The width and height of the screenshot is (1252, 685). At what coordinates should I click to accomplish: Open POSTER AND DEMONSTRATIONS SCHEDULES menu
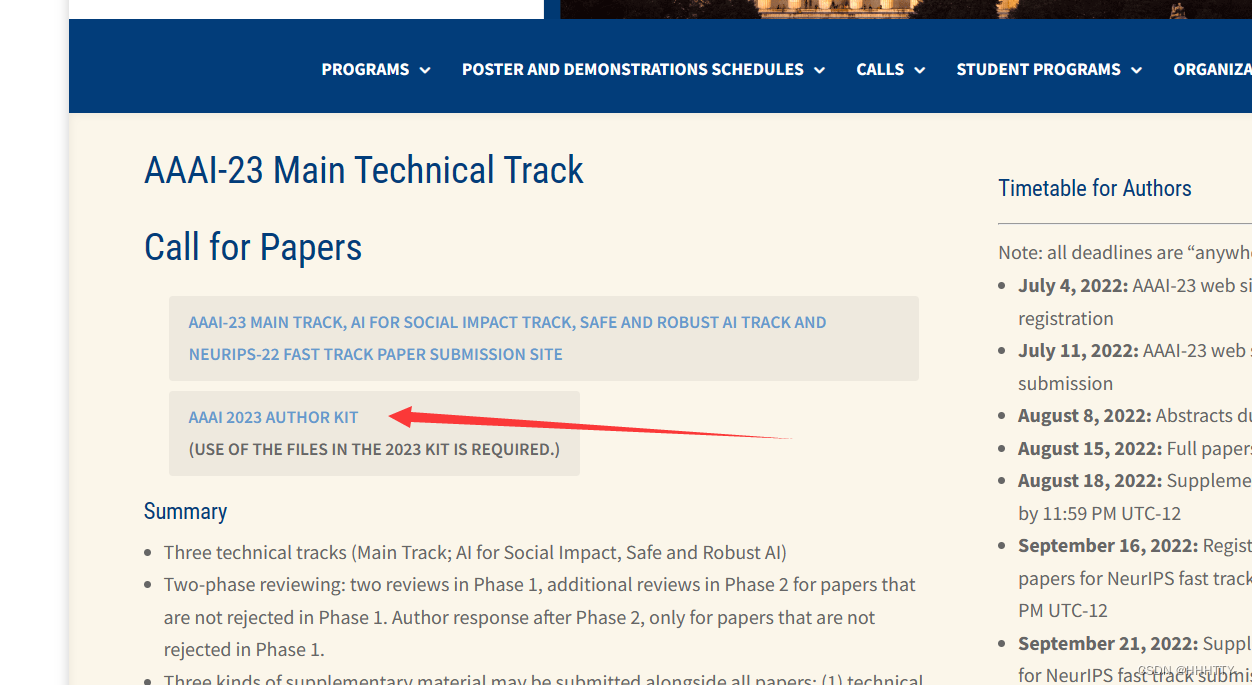[x=632, y=70]
